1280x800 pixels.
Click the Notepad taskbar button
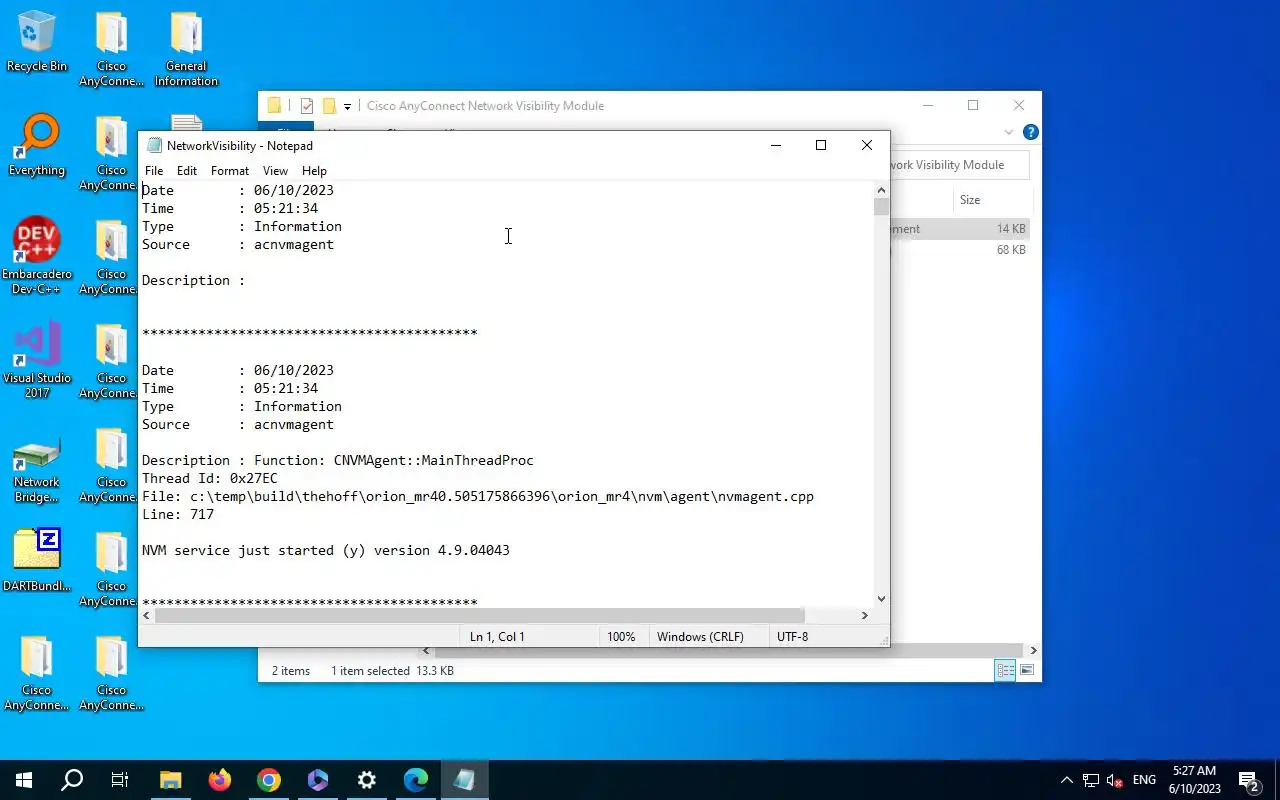click(465, 780)
